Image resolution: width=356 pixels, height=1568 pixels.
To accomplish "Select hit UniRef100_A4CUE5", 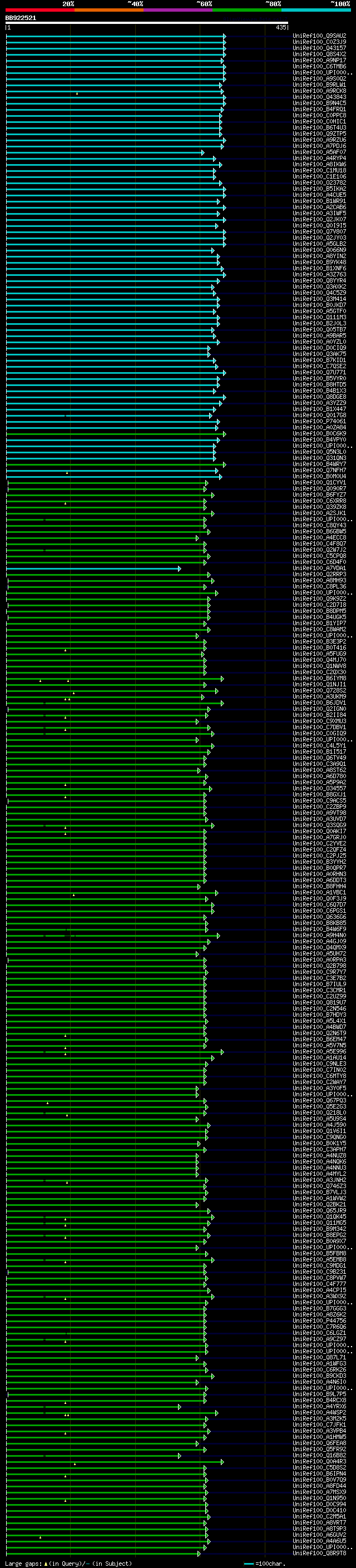I will point(319,195).
